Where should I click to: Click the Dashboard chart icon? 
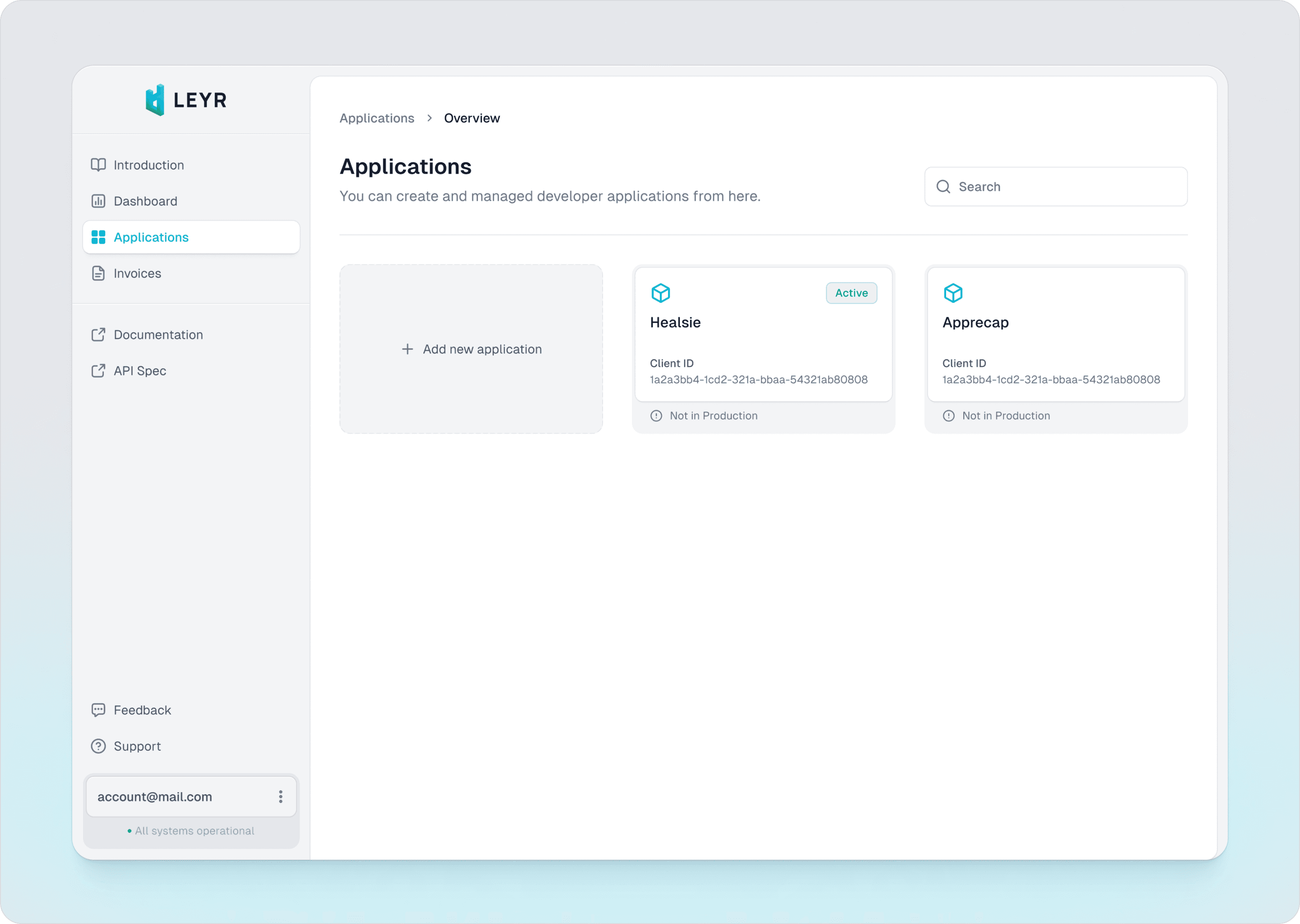[x=98, y=201]
